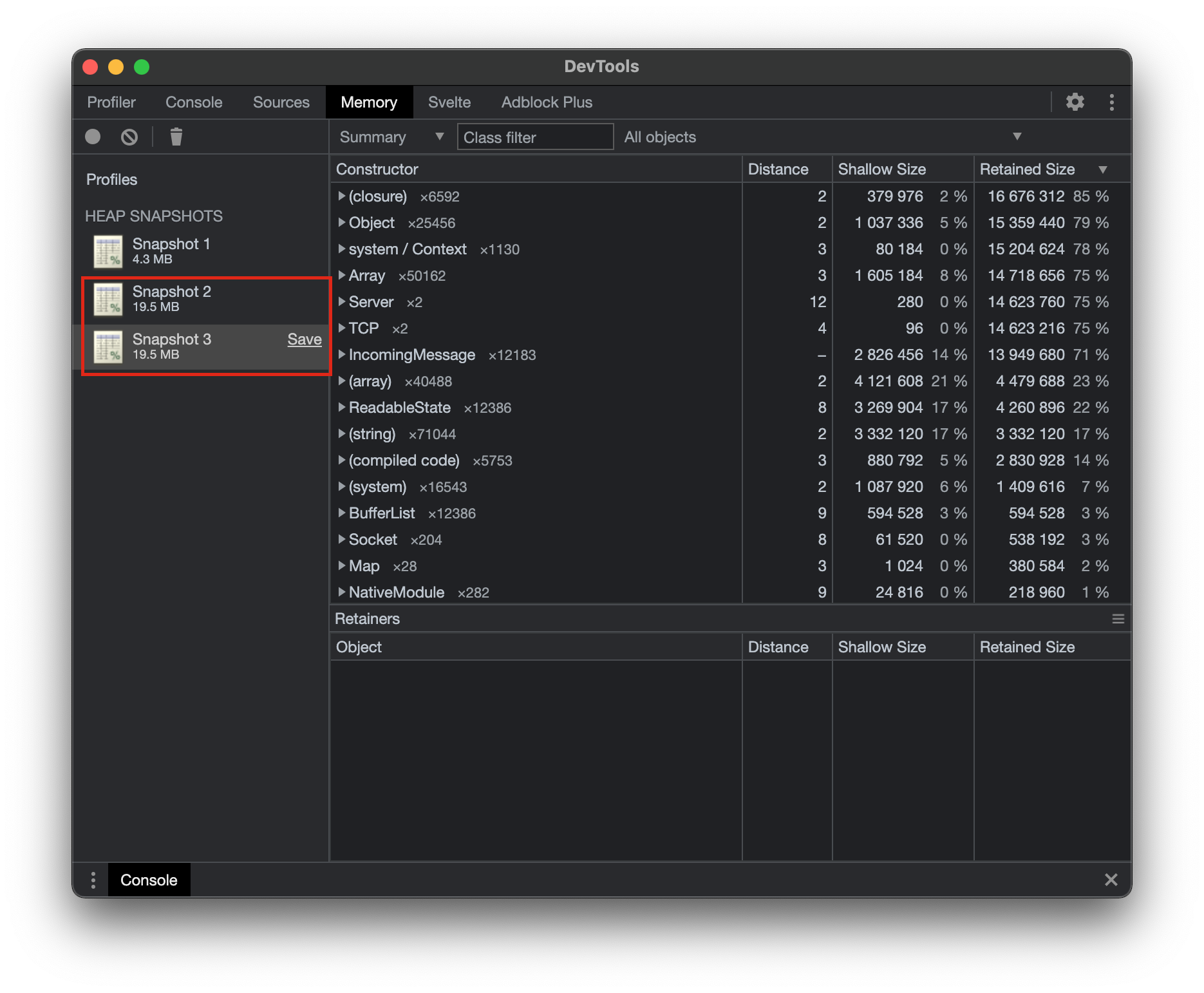The image size is (1204, 993).
Task: Expand the (closure) constructor row
Action: point(342,196)
